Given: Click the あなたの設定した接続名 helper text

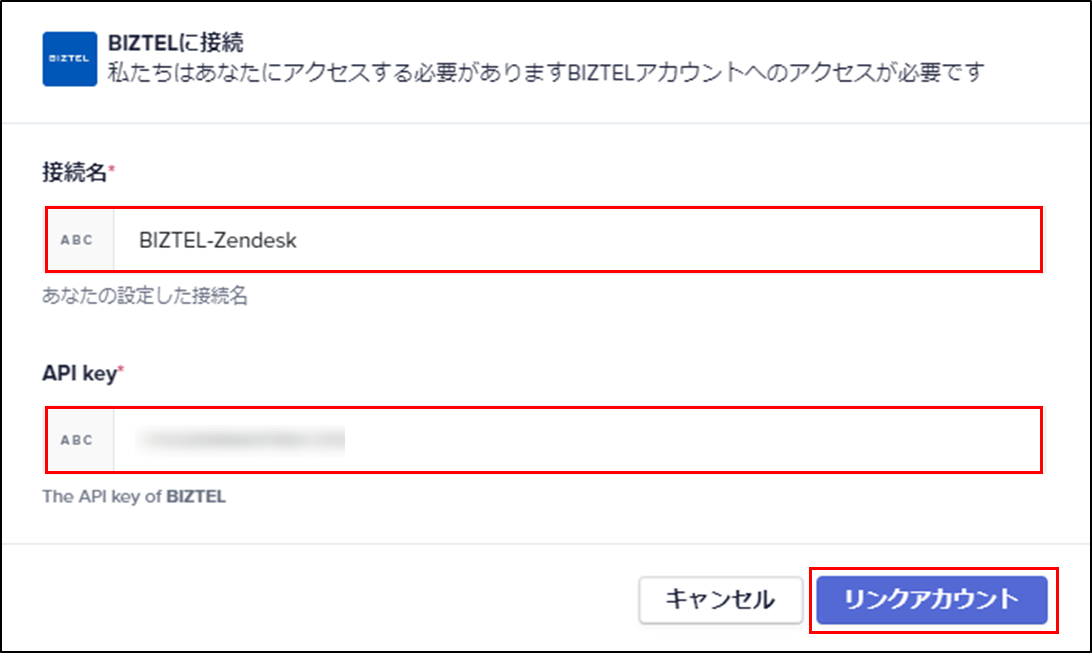Looking at the screenshot, I should point(145,296).
